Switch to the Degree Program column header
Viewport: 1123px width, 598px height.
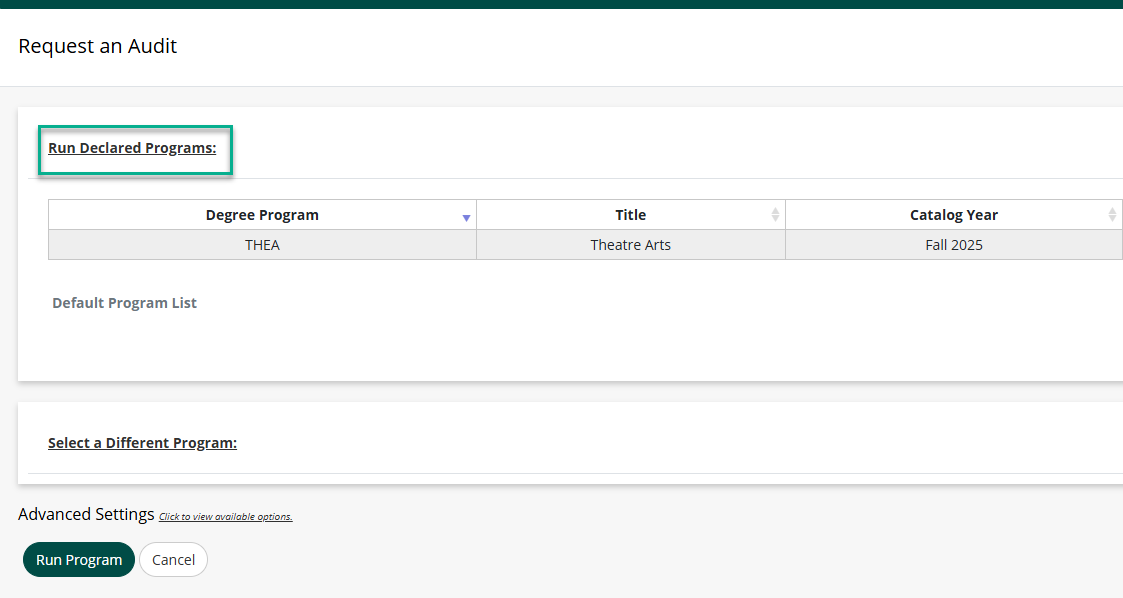[x=262, y=214]
